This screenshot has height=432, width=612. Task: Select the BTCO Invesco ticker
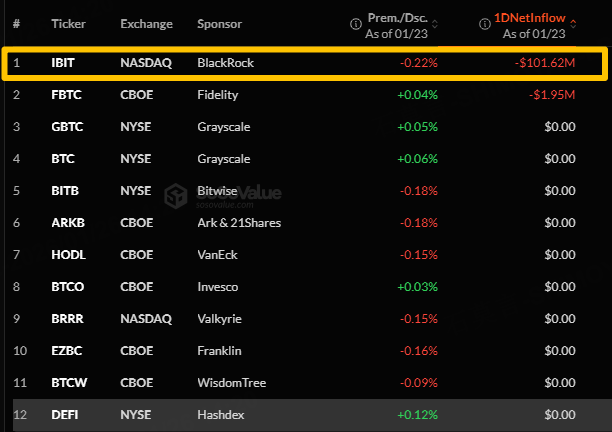coord(68,286)
